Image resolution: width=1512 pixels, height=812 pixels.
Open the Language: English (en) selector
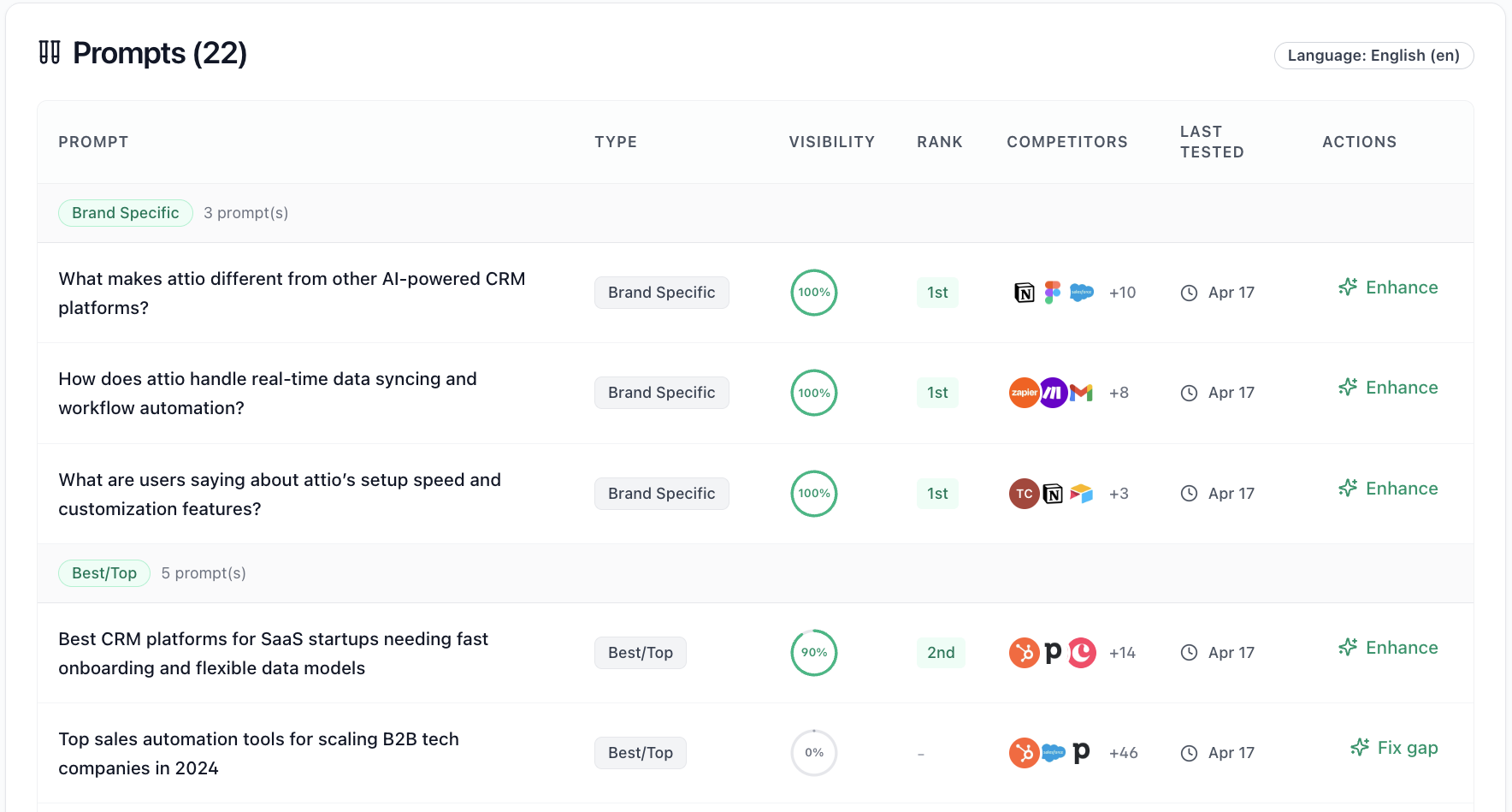click(x=1373, y=56)
